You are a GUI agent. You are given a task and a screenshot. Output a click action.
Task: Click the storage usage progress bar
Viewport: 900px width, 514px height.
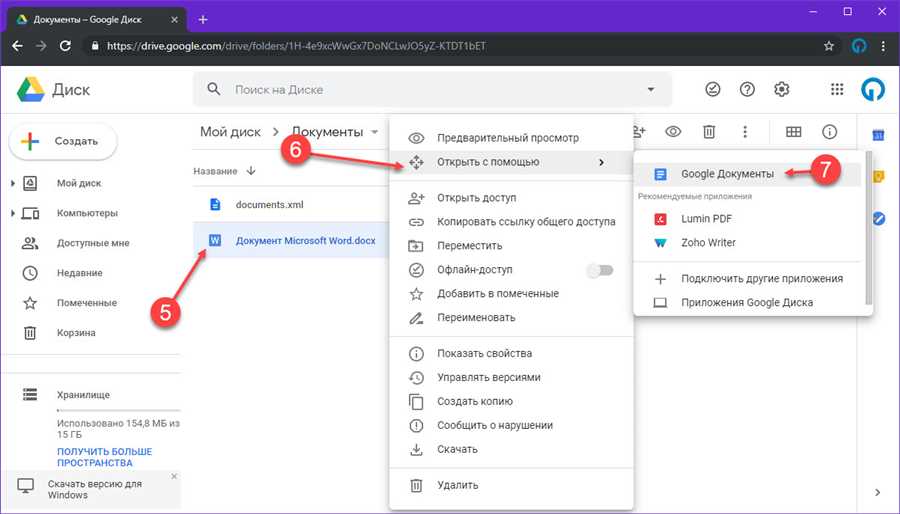click(x=118, y=410)
